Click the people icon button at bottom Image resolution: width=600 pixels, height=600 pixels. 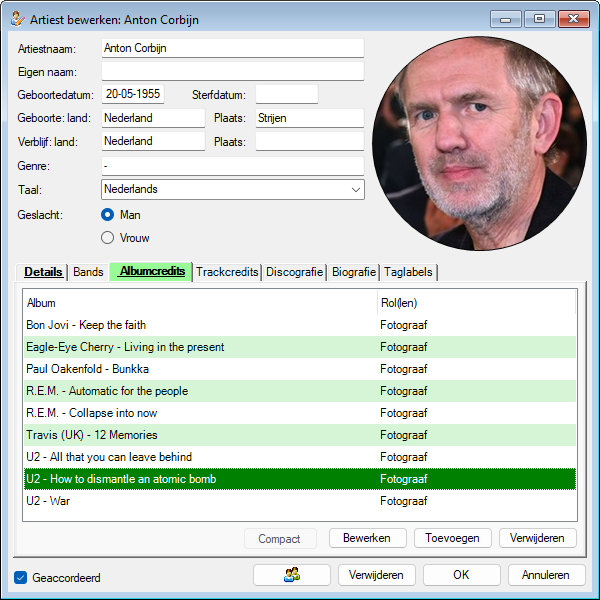click(x=292, y=575)
